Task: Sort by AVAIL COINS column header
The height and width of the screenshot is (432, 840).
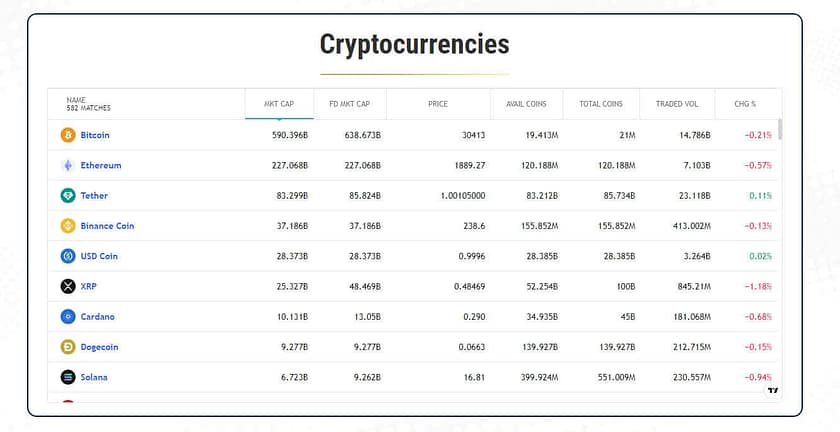Action: point(526,104)
